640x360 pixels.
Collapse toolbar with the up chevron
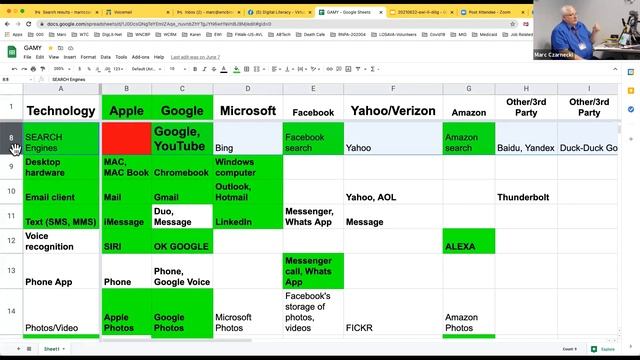pyautogui.click(x=615, y=69)
